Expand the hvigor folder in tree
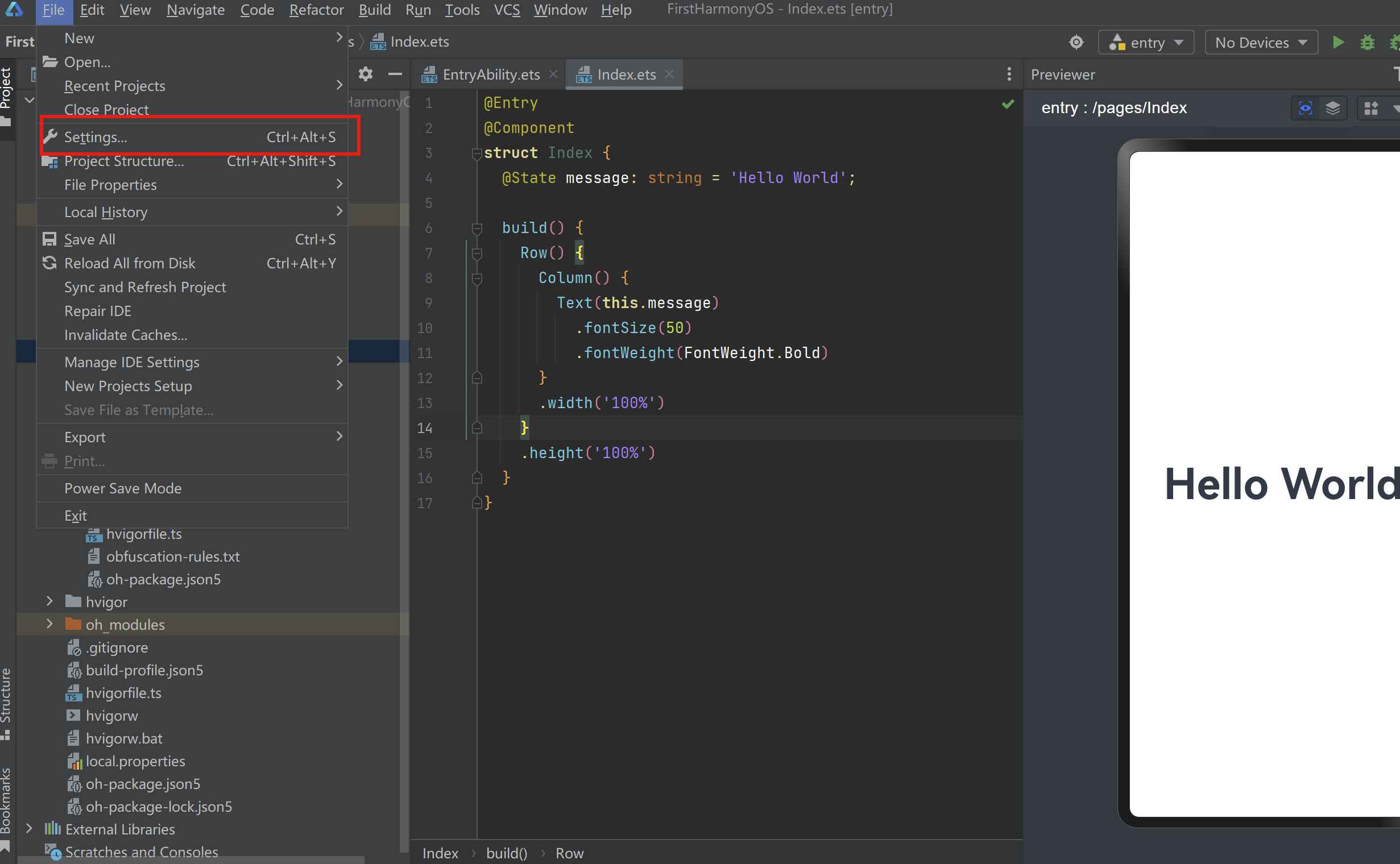Screen dimensions: 1400x864 click(49, 602)
